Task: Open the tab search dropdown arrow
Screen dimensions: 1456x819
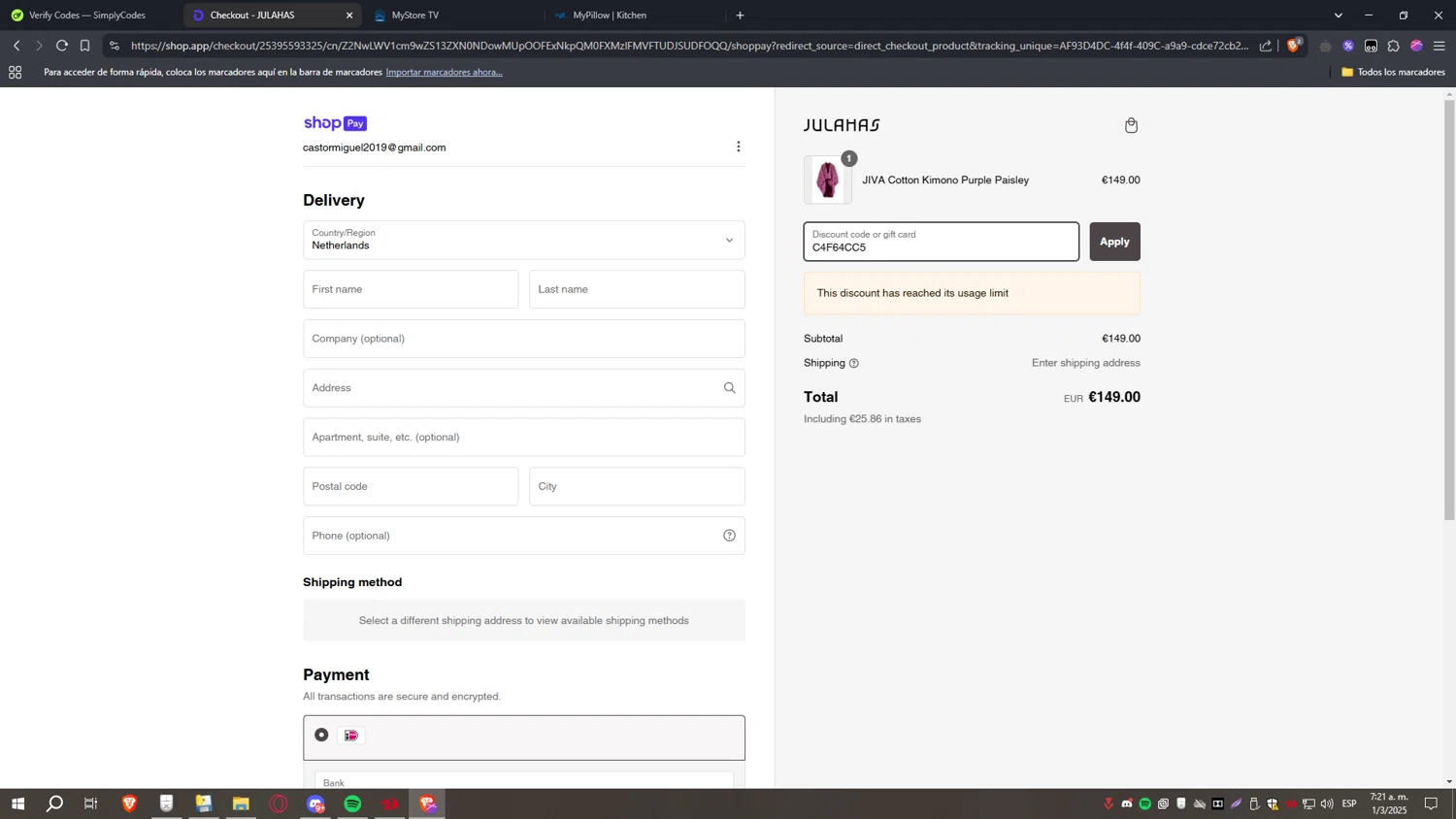Action: (1338, 16)
